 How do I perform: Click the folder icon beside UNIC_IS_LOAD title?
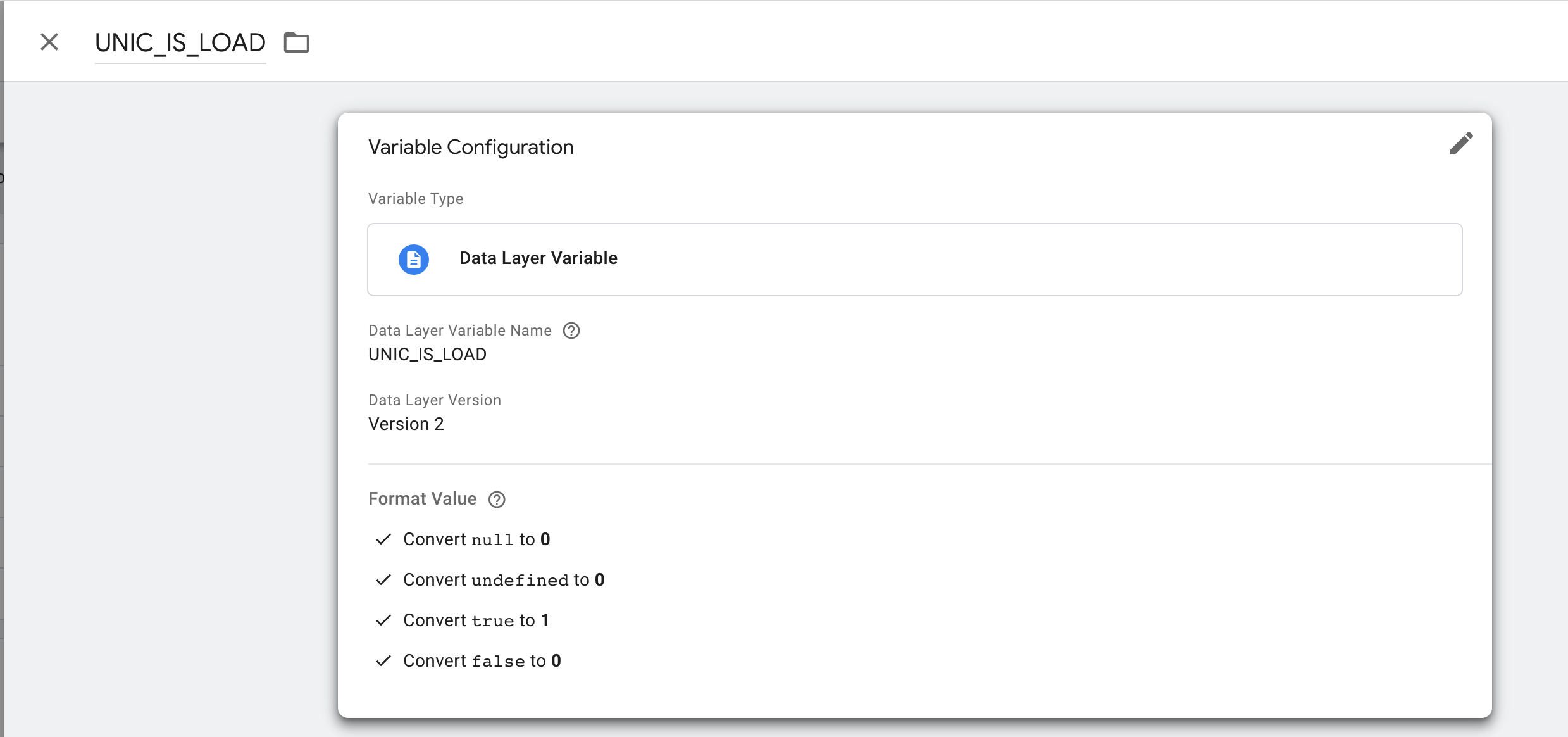click(297, 42)
